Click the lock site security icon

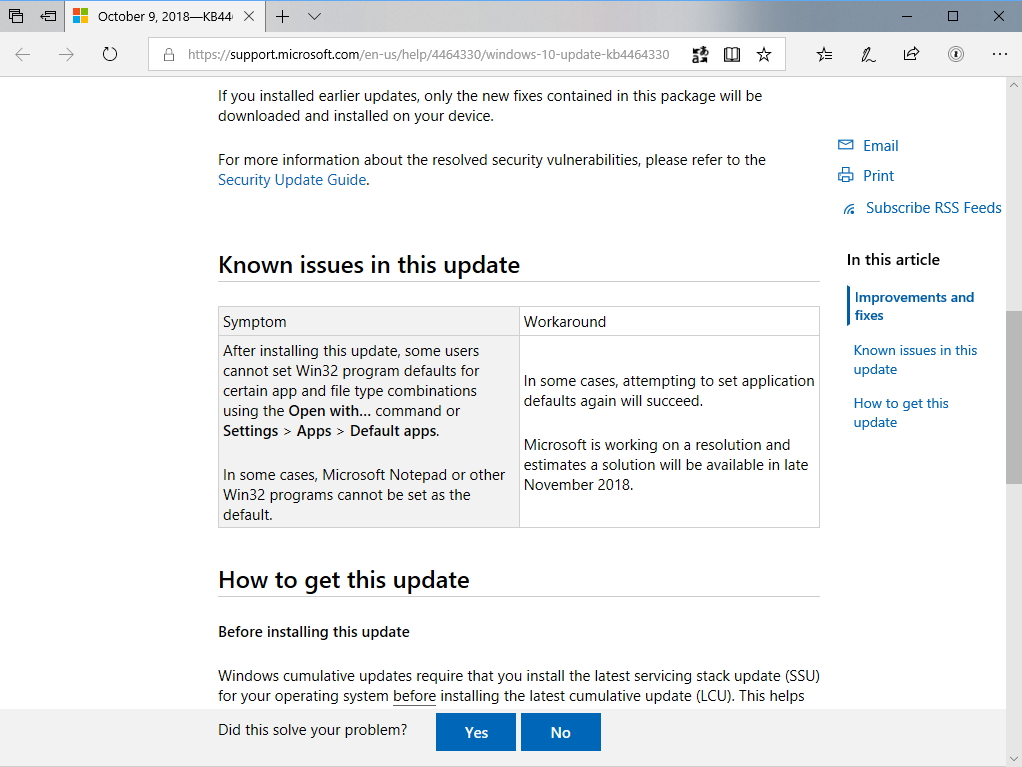coord(169,55)
